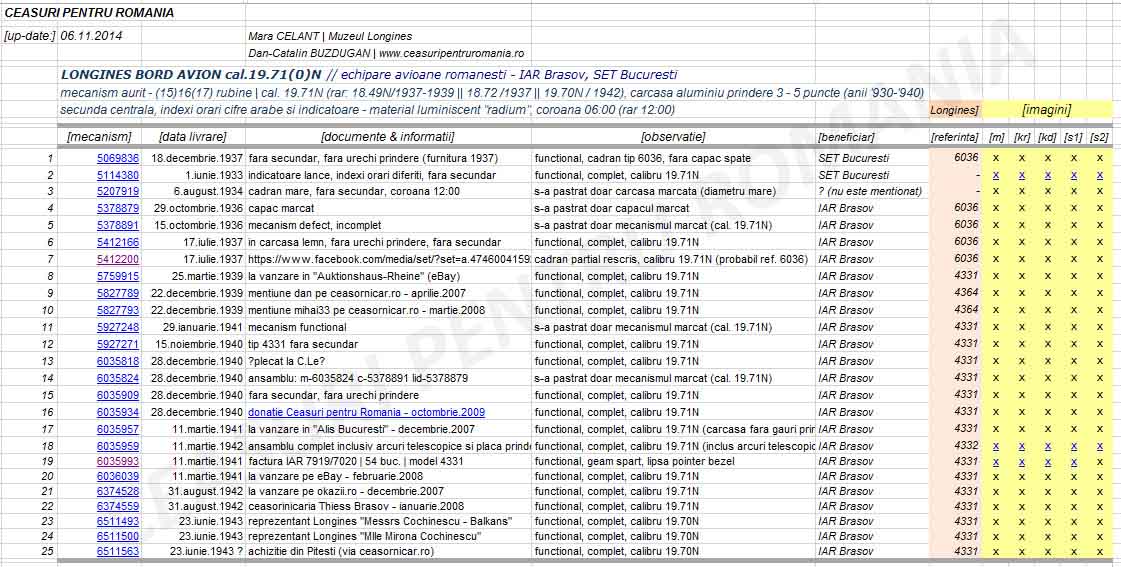Viewport: 1121px width, 567px height.
Task: Select the '? (nu este mentionat)' beneficiary cell
Action: (872, 192)
